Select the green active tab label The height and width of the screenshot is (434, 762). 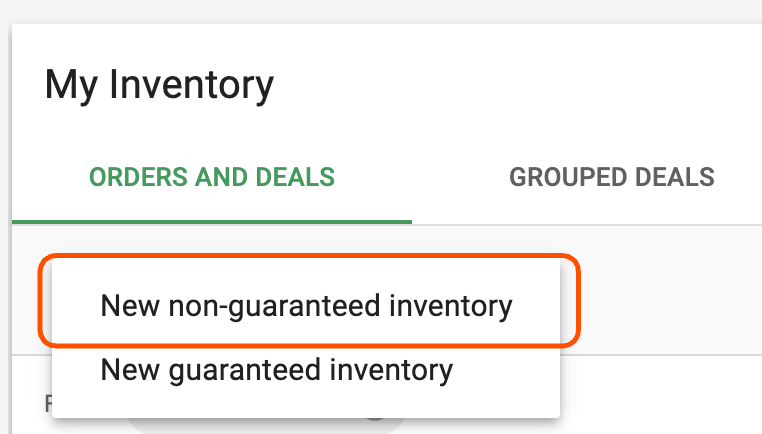click(x=212, y=178)
